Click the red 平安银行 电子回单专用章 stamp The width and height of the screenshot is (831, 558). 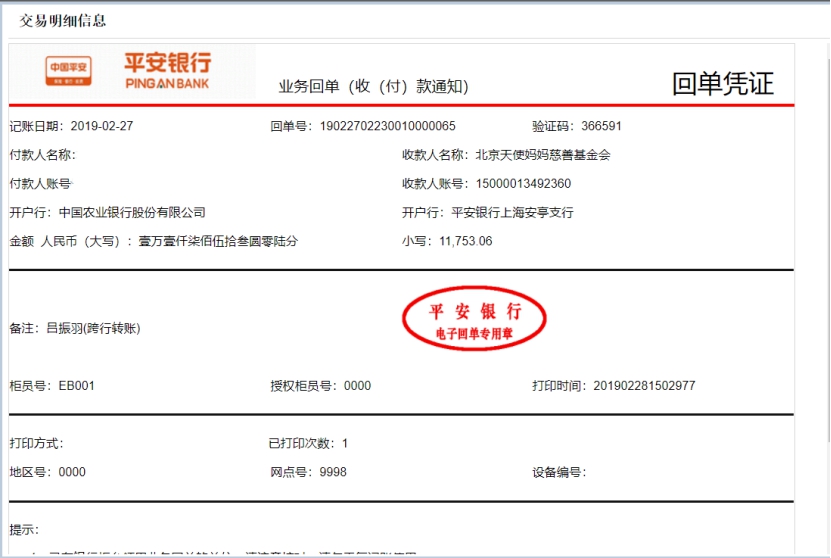[x=474, y=319]
